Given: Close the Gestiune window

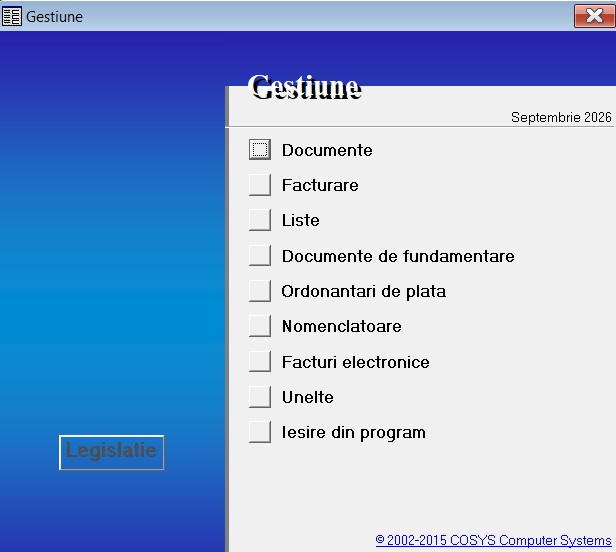Looking at the screenshot, I should click(594, 16).
